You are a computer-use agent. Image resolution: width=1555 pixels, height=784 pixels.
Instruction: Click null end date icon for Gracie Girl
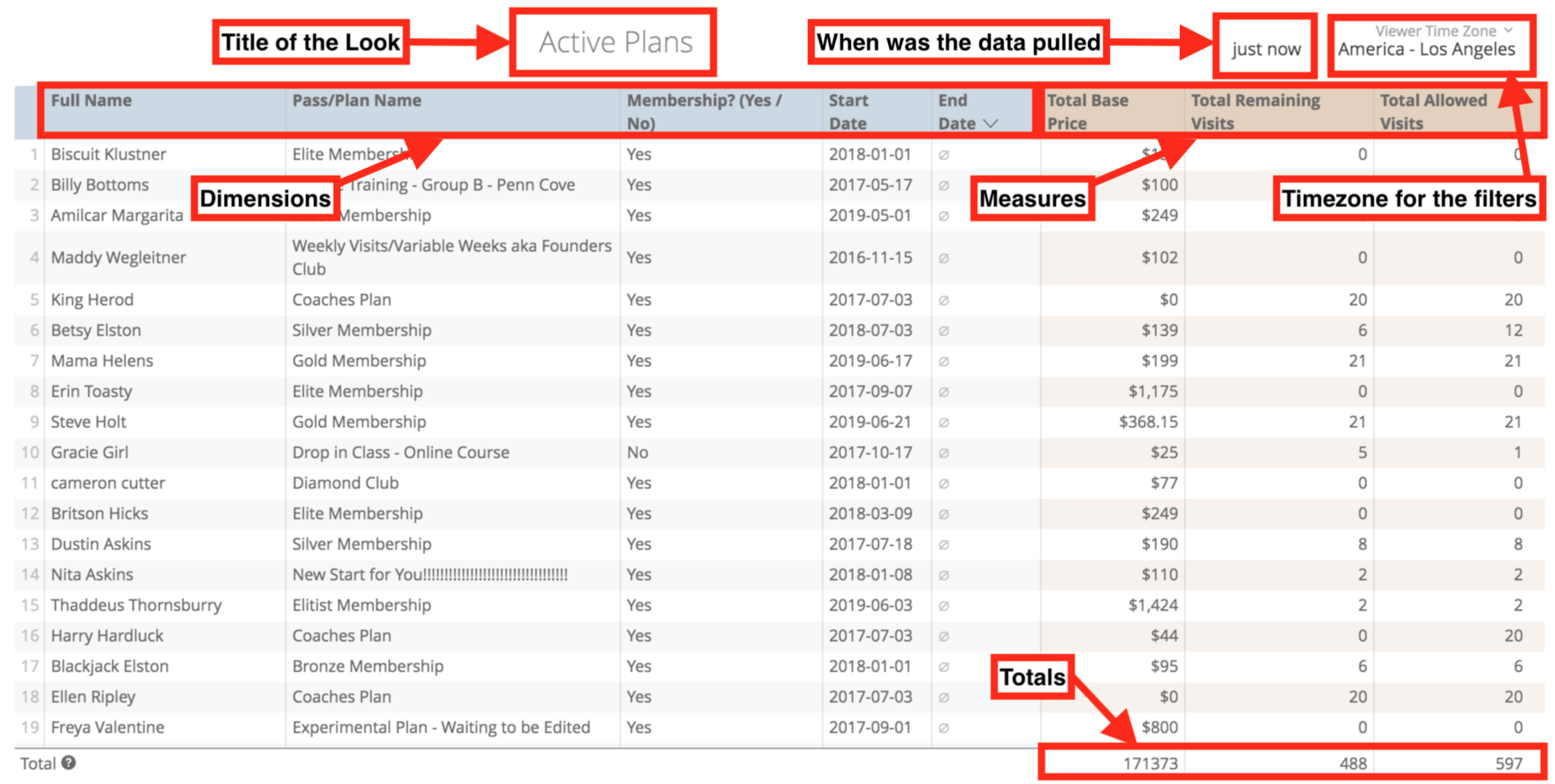point(943,453)
